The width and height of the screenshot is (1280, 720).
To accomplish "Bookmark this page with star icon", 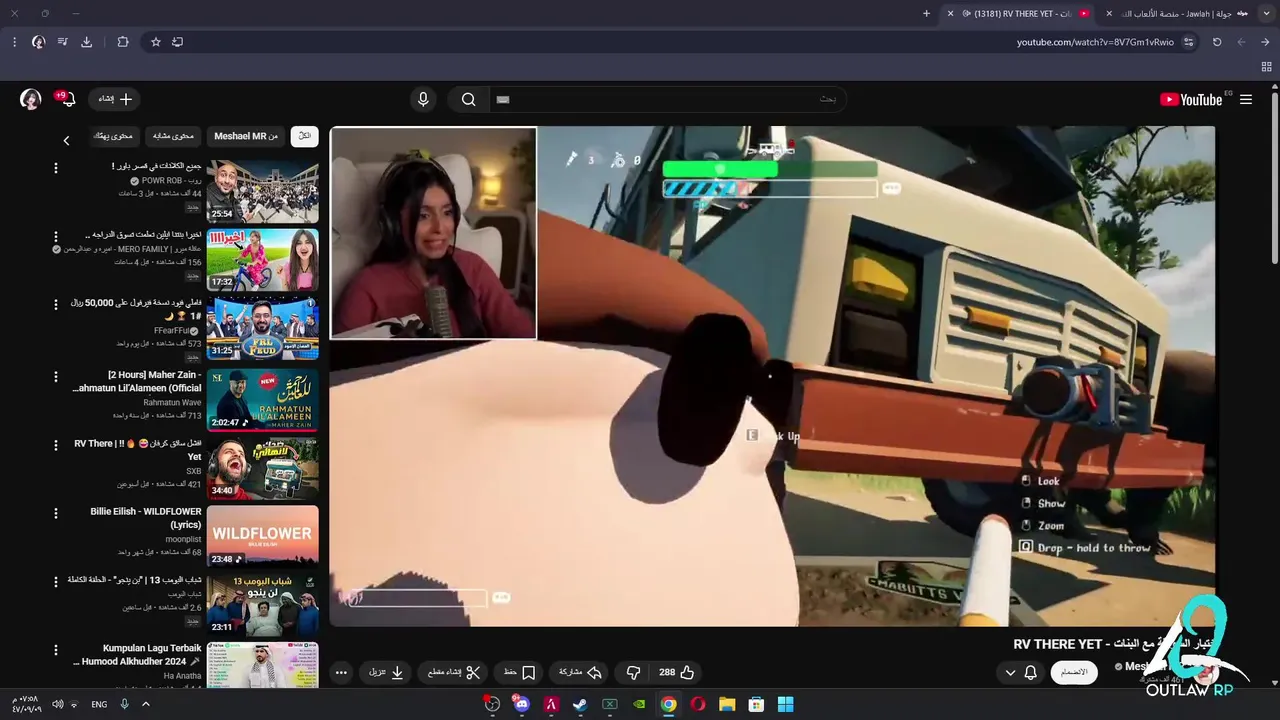I will pyautogui.click(x=156, y=42).
